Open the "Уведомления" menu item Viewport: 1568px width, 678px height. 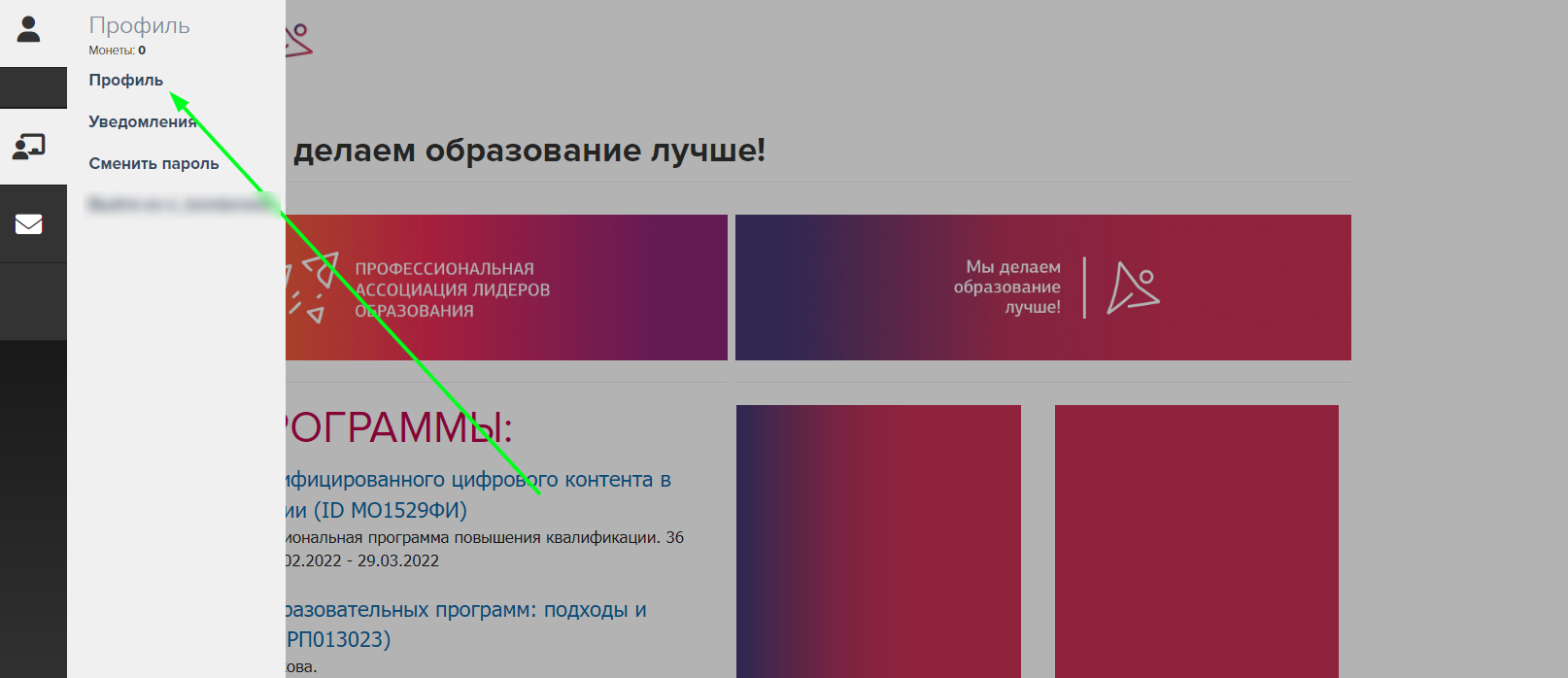click(142, 122)
